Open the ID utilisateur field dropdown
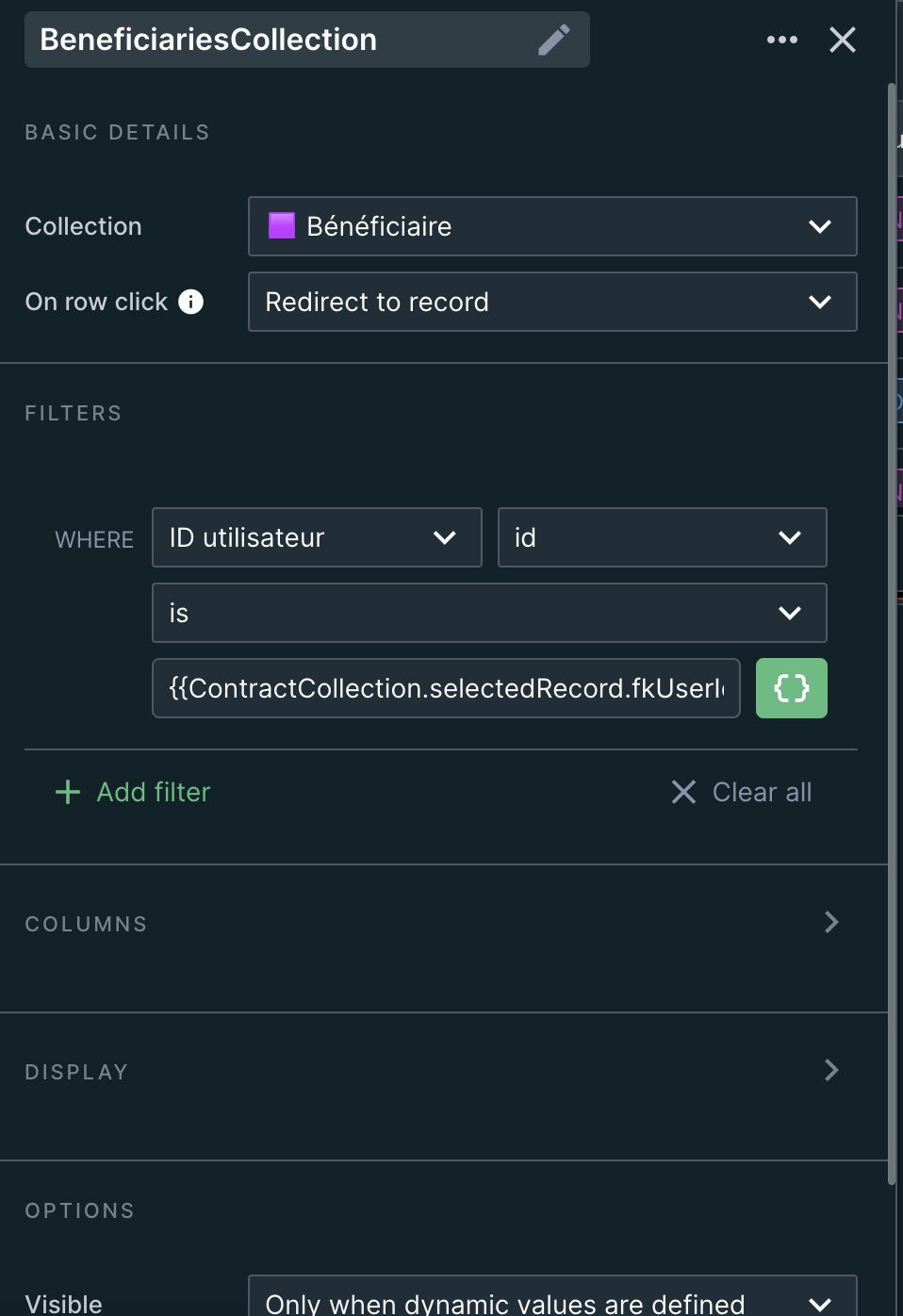Screen dimensions: 903x1316 [317, 537]
